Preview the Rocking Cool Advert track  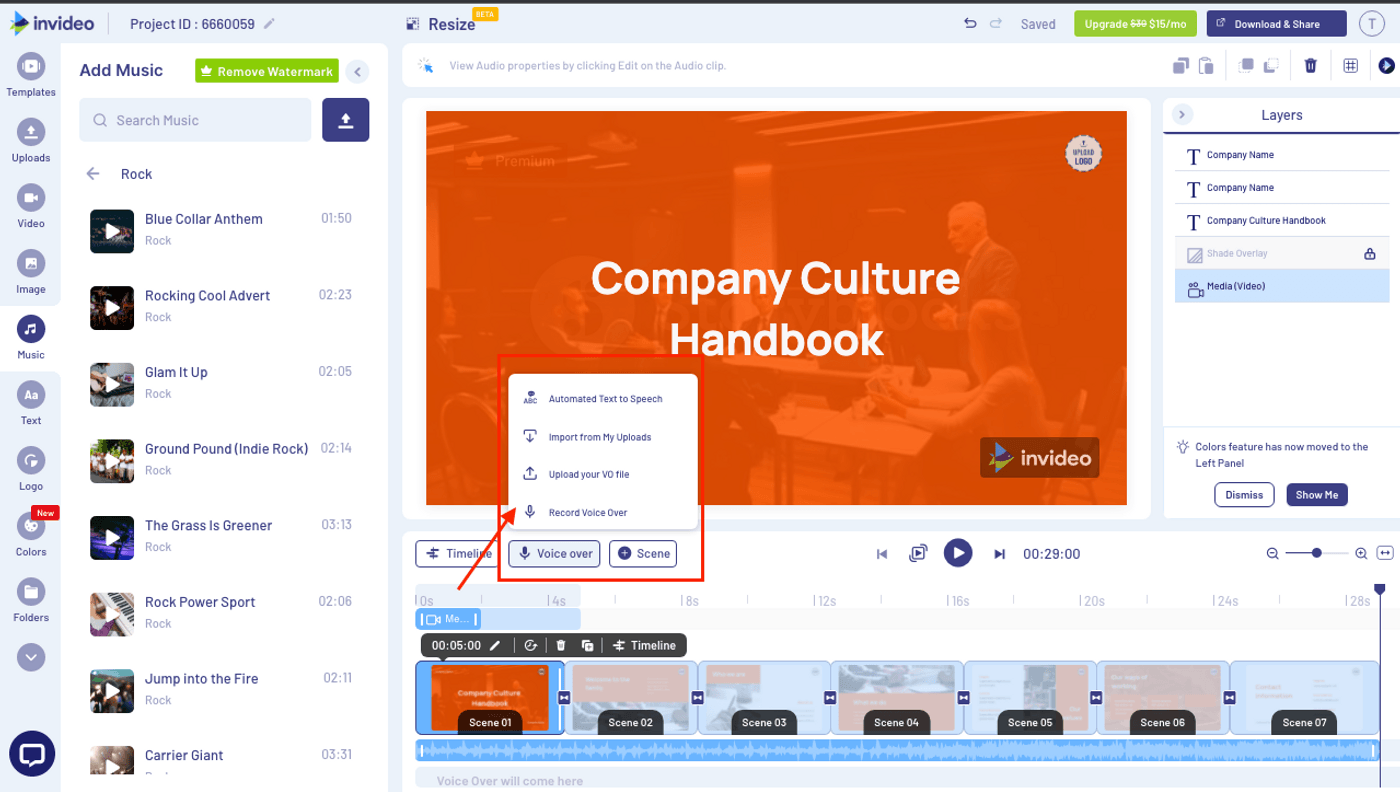[112, 308]
